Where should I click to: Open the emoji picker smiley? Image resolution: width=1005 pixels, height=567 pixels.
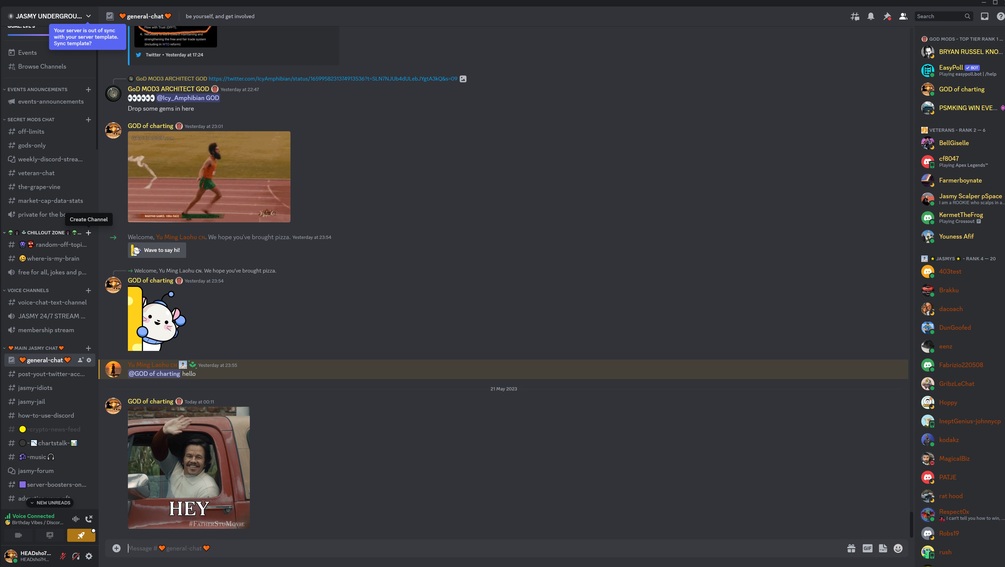(898, 548)
